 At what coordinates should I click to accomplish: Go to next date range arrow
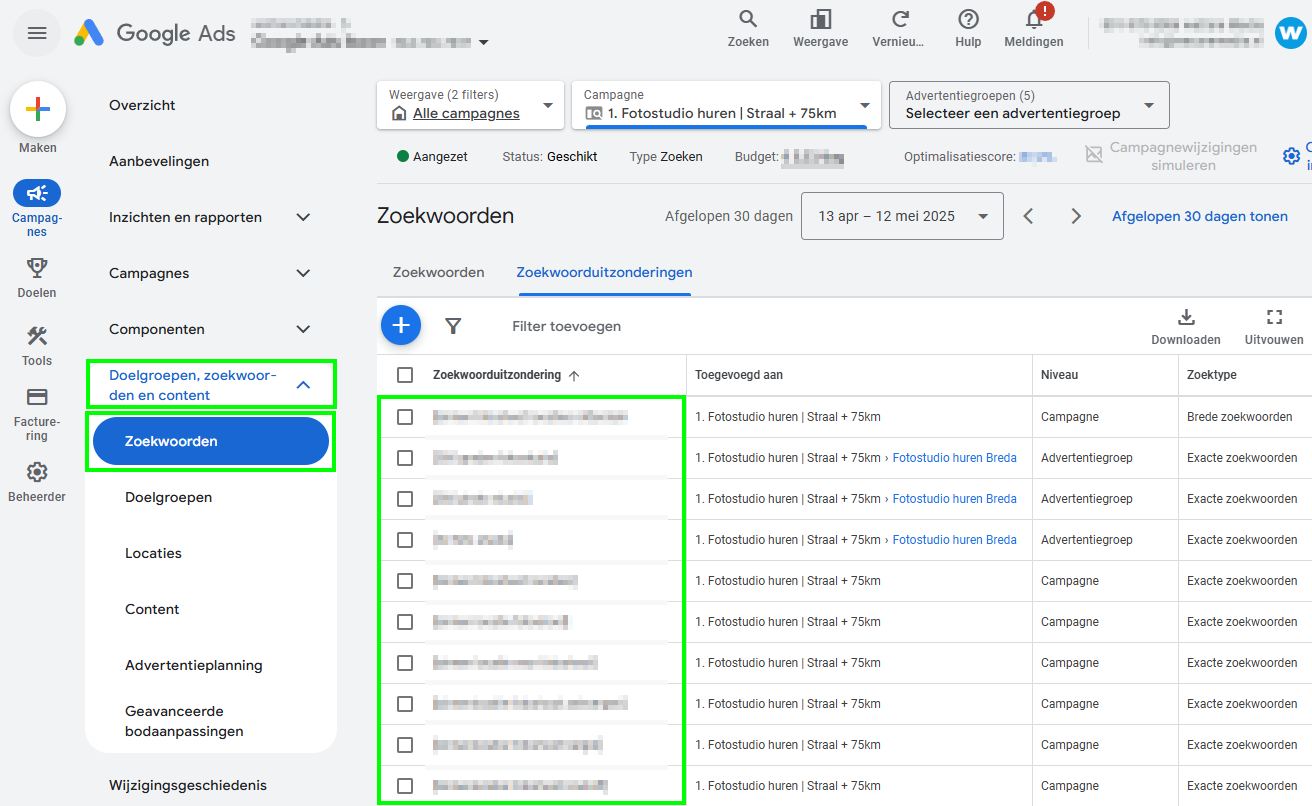pyautogui.click(x=1076, y=216)
